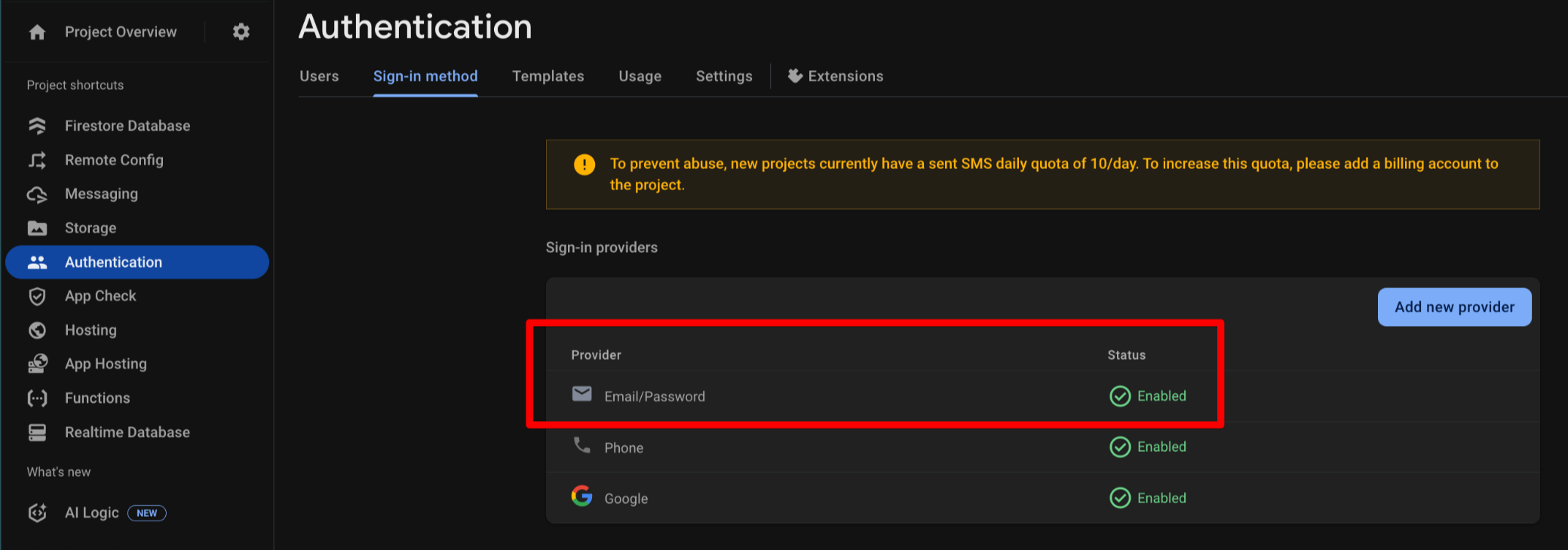Select App Check shield icon

pos(37,296)
